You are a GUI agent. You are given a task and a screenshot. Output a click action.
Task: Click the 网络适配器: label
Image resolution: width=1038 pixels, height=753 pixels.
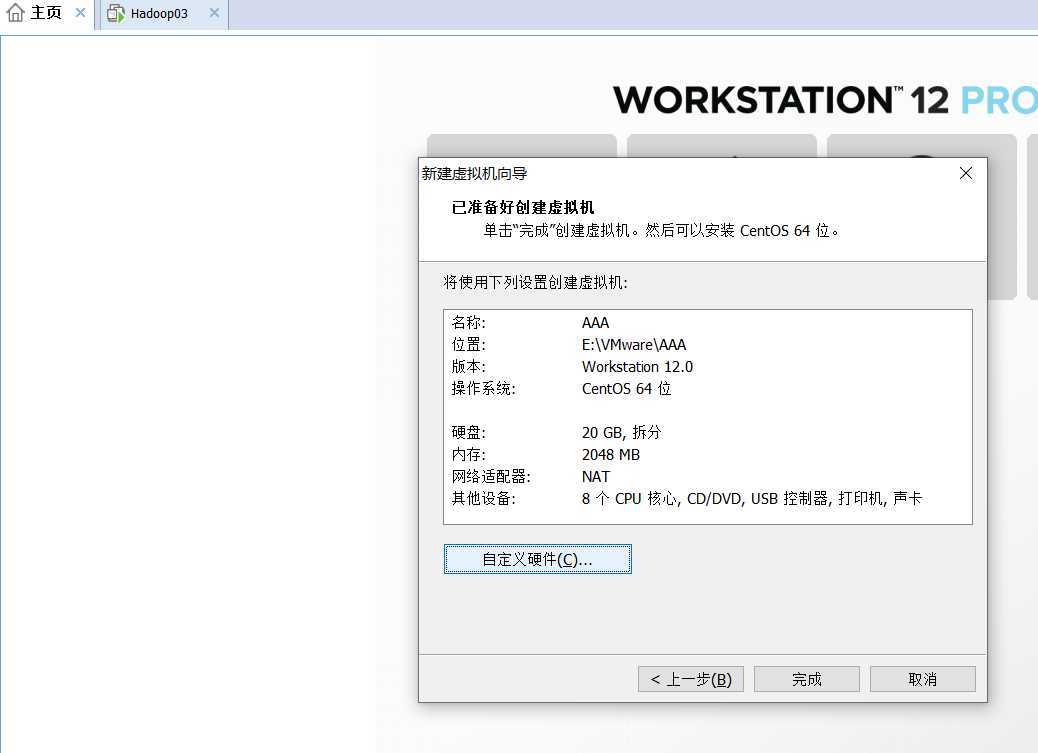tap(491, 476)
